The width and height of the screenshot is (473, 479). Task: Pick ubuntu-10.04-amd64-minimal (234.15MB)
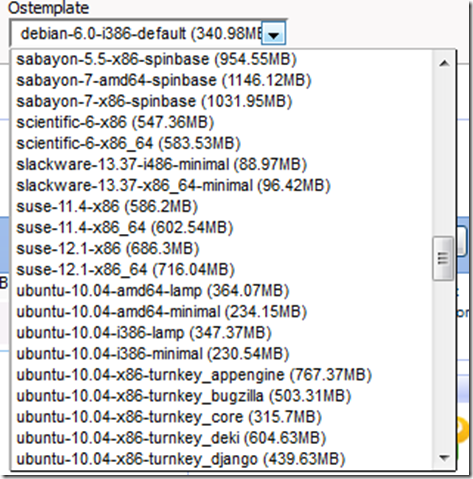(223, 312)
